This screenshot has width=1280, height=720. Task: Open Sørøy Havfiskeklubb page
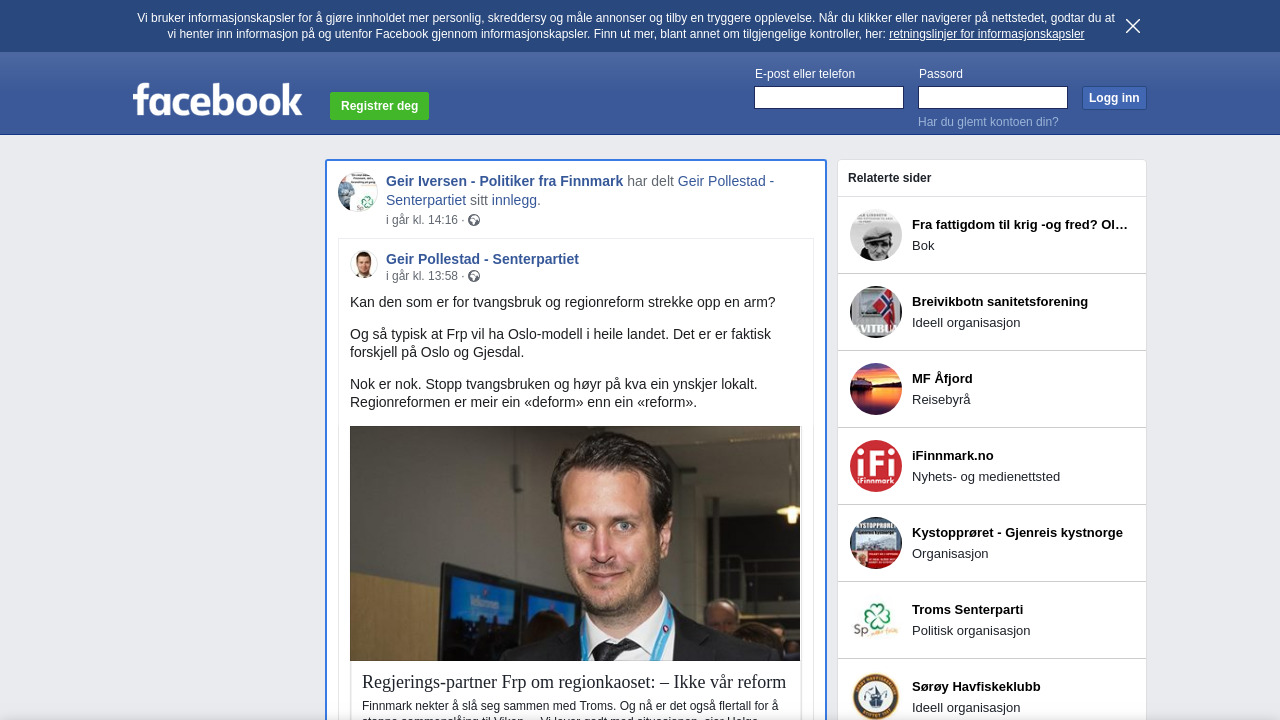click(976, 687)
